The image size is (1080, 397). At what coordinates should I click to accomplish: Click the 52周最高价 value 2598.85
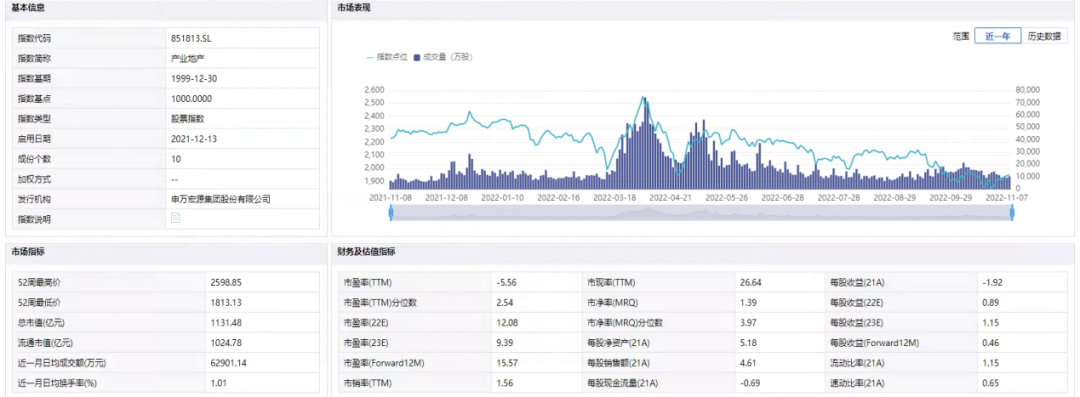tap(227, 282)
